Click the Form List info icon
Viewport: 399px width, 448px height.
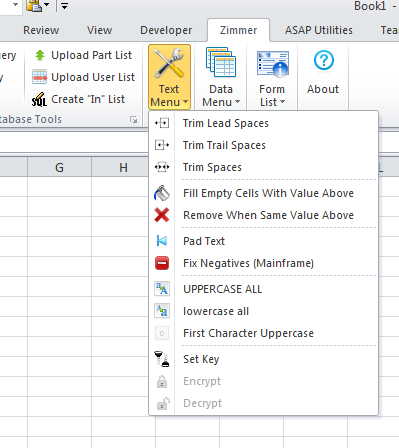[x=273, y=64]
